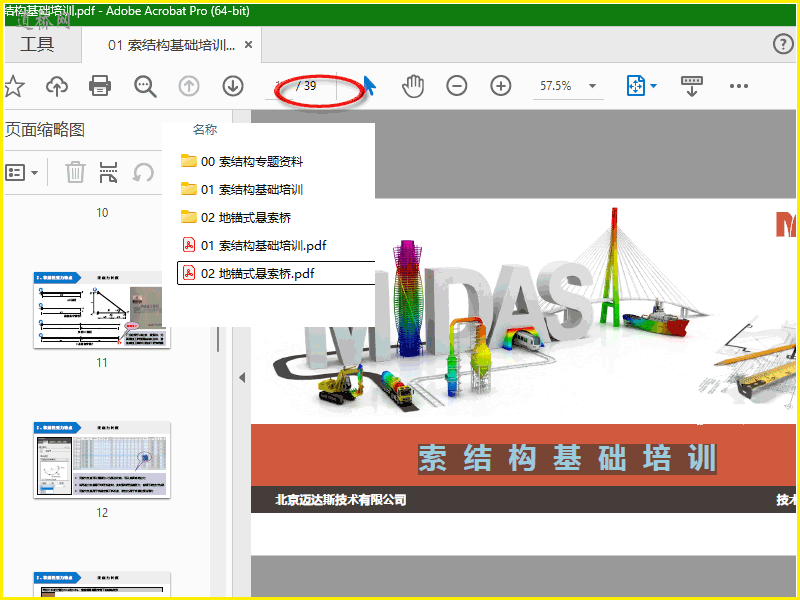Click the folder icon of 02 地锚式悬索桥 folder
Image resolution: width=800 pixels, height=600 pixels.
tap(189, 217)
